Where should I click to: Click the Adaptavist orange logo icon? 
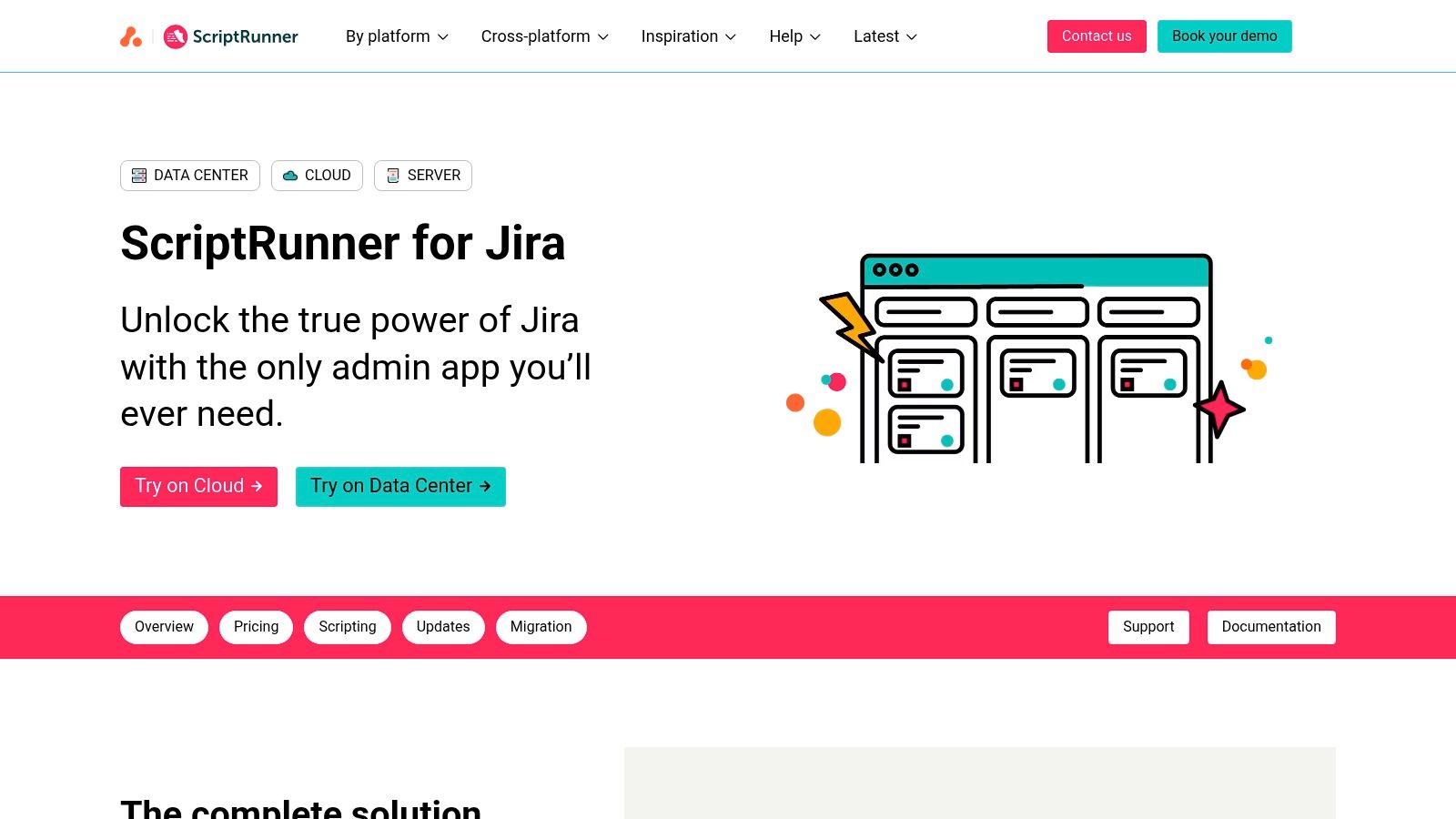coord(131,35)
